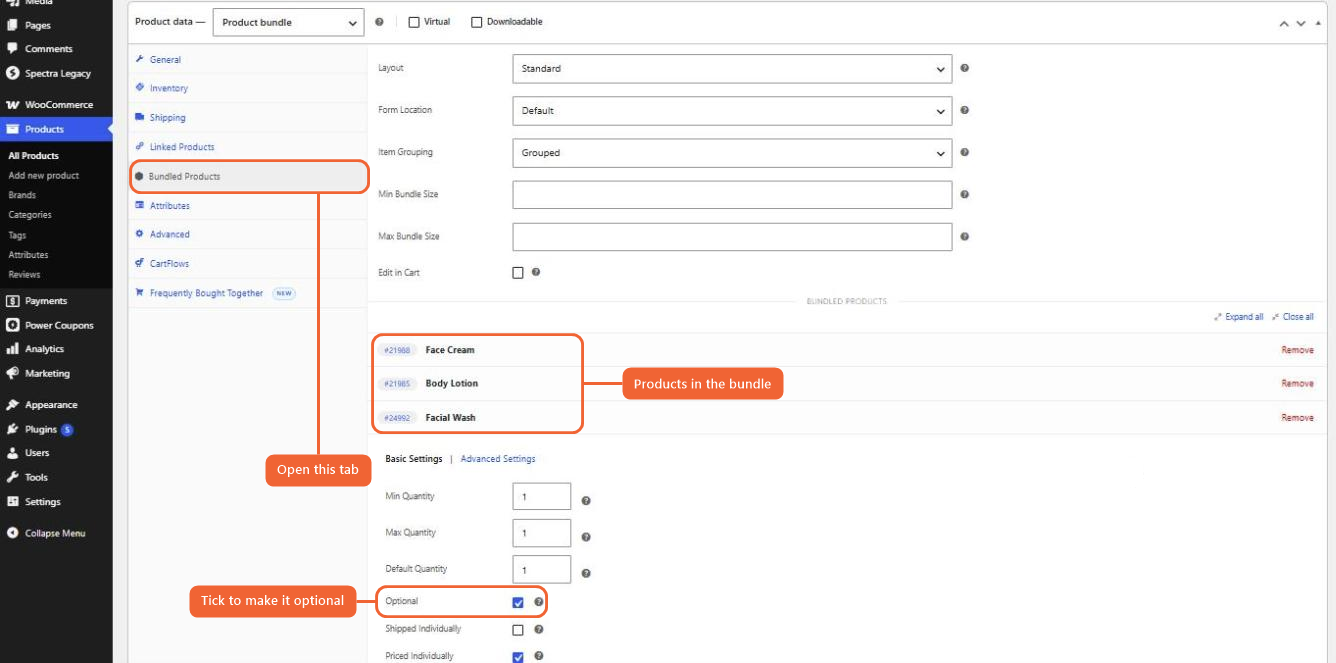Click the Payments icon in the sidebar

tap(12, 300)
